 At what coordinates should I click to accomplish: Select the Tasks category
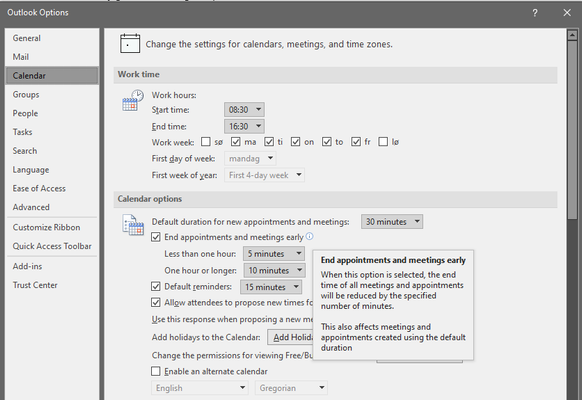[52, 132]
